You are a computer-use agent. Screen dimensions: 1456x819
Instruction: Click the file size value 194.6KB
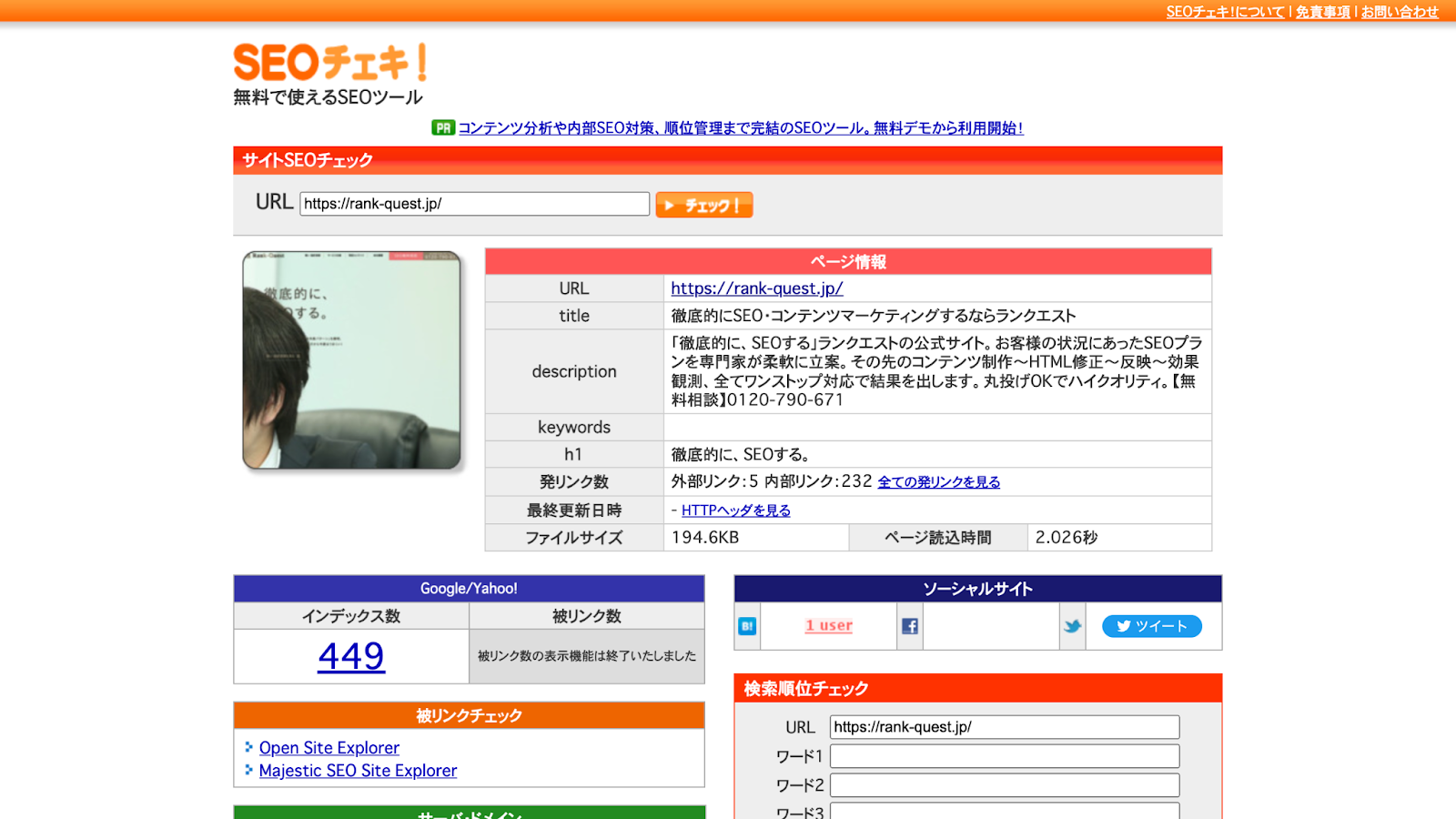click(705, 538)
